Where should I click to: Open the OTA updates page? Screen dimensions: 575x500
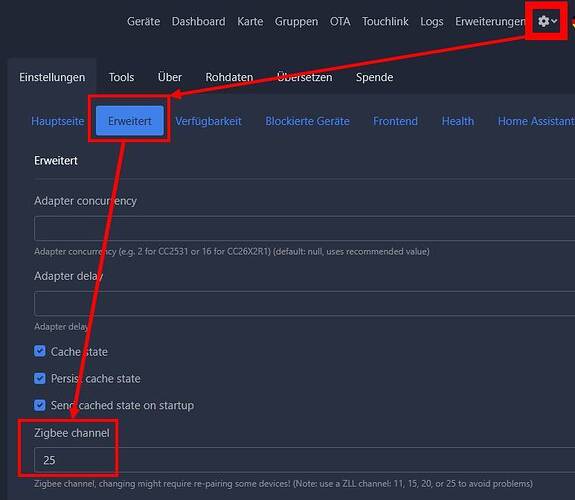click(340, 22)
